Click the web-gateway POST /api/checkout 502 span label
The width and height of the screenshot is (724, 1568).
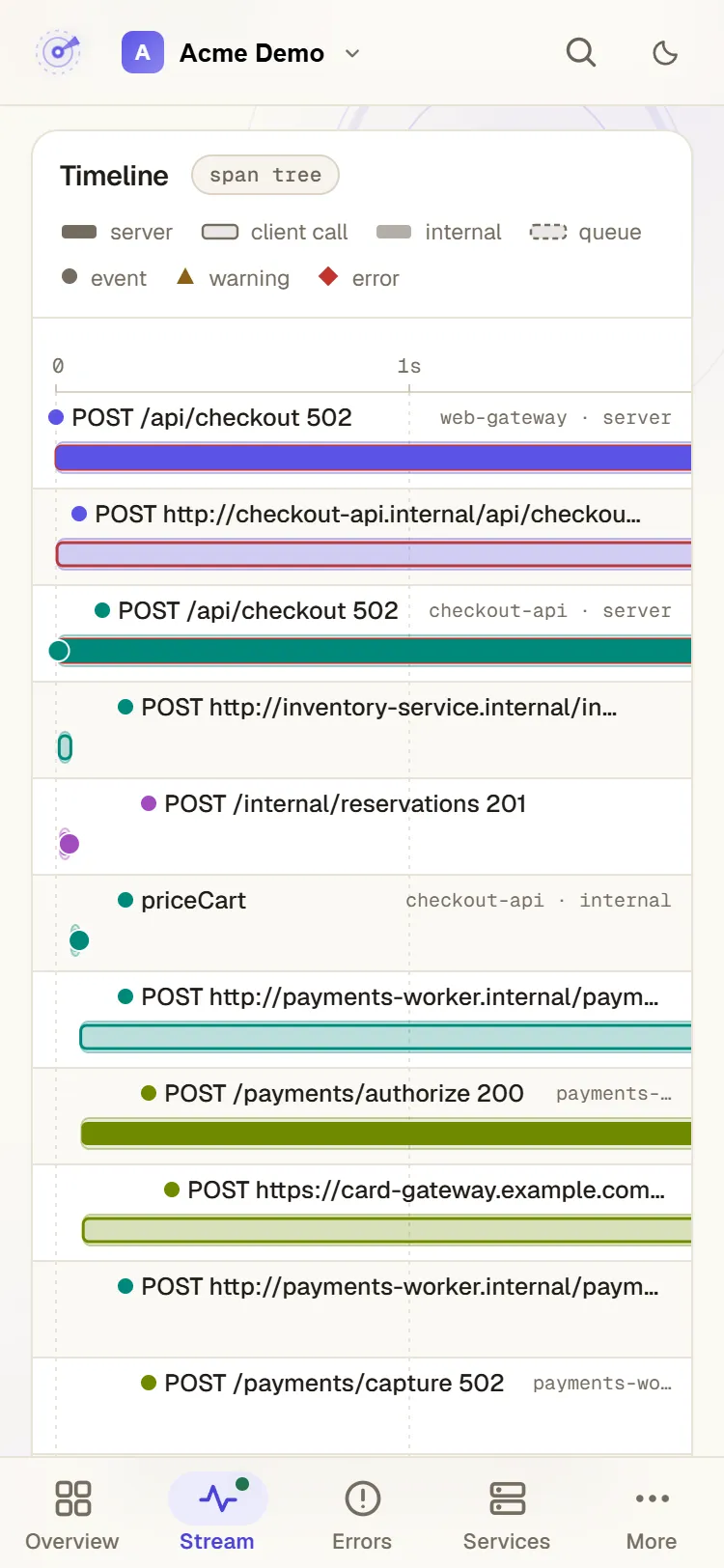pos(211,417)
